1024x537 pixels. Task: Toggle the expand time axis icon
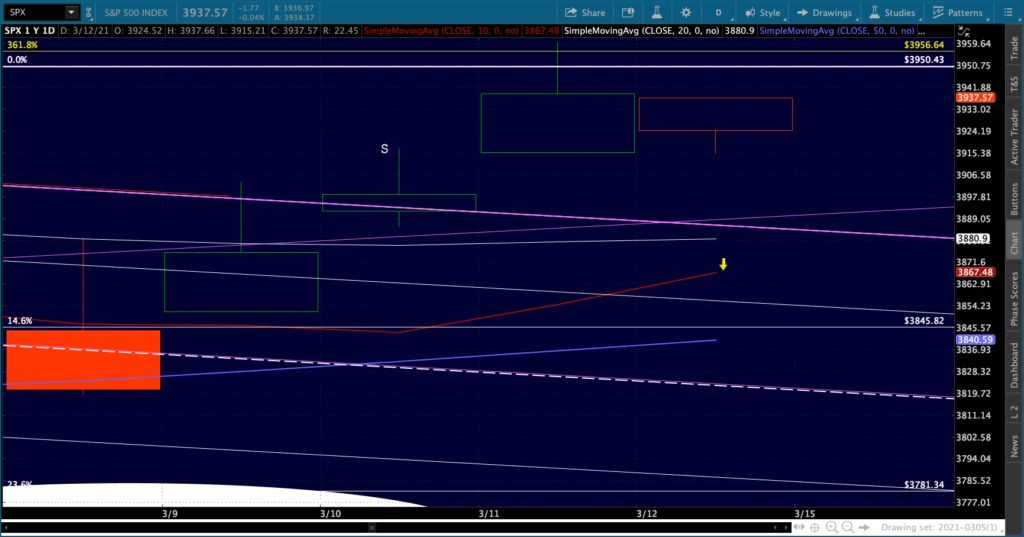(x=799, y=527)
